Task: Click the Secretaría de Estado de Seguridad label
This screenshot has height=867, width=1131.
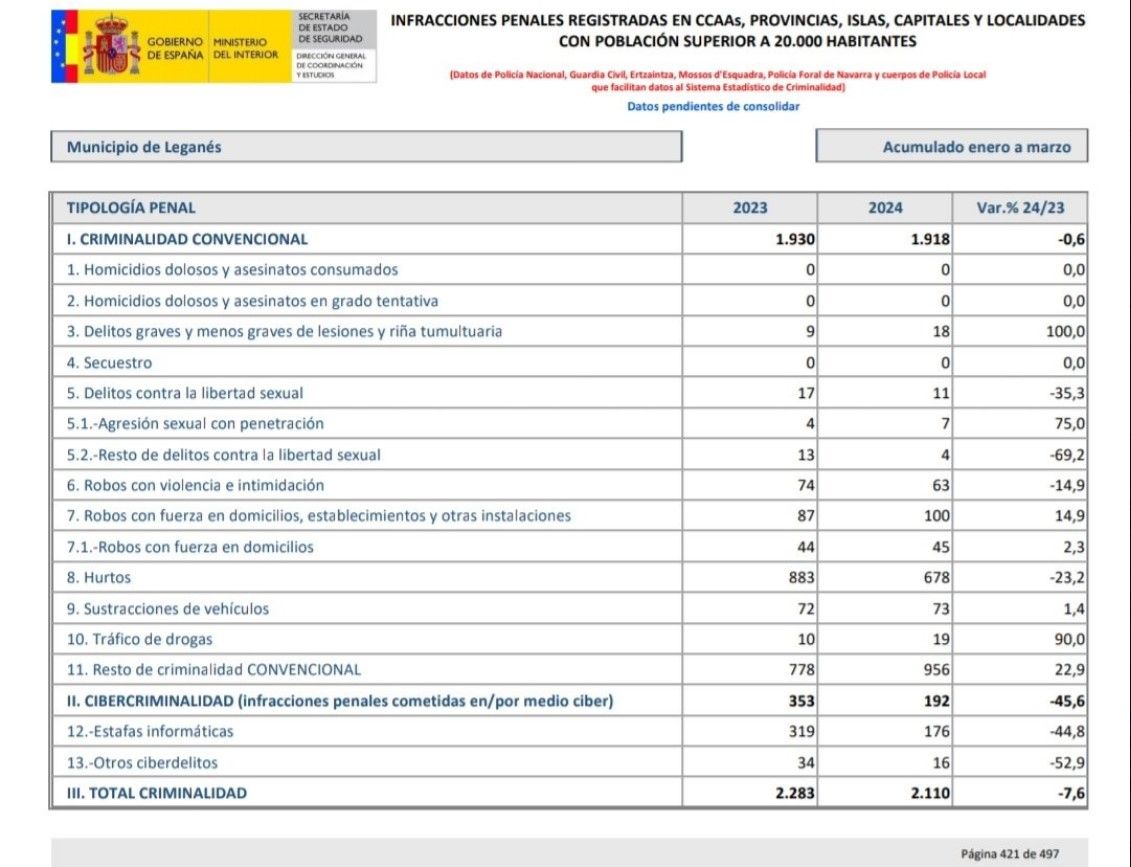Action: tap(325, 28)
